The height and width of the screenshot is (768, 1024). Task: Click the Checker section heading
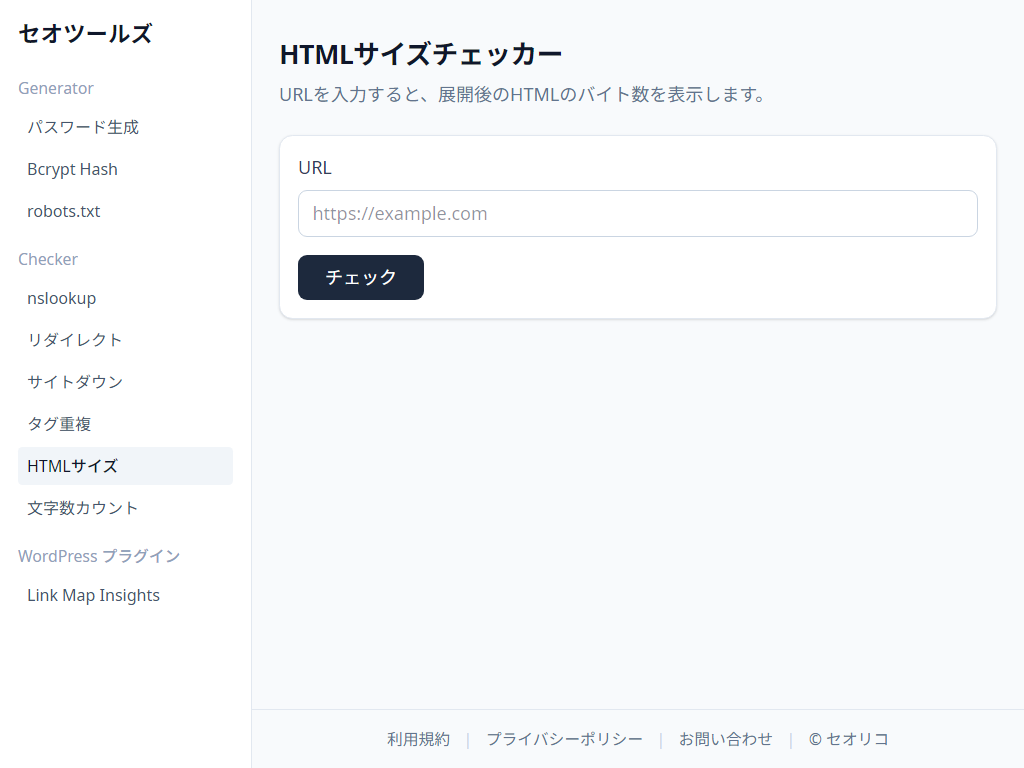click(x=47, y=259)
